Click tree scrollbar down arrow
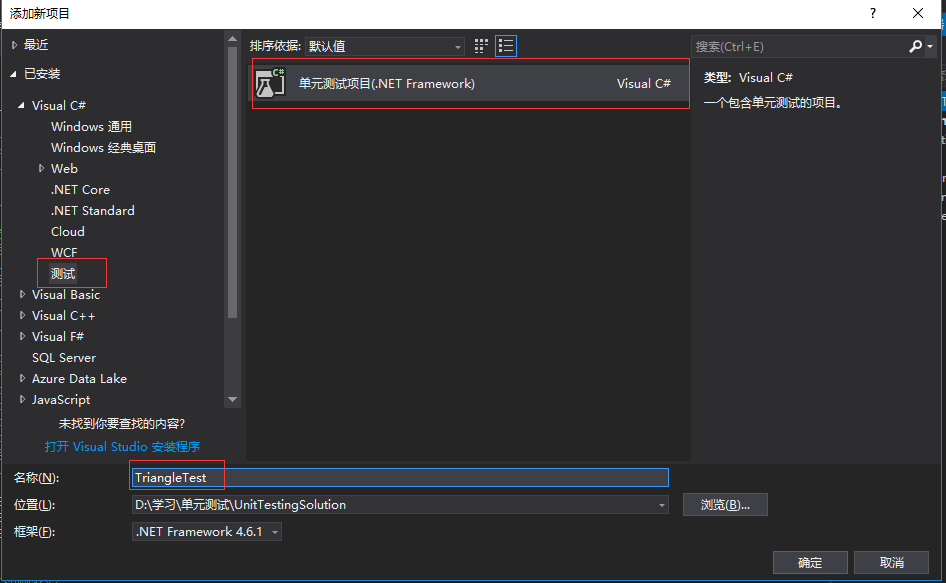 232,400
